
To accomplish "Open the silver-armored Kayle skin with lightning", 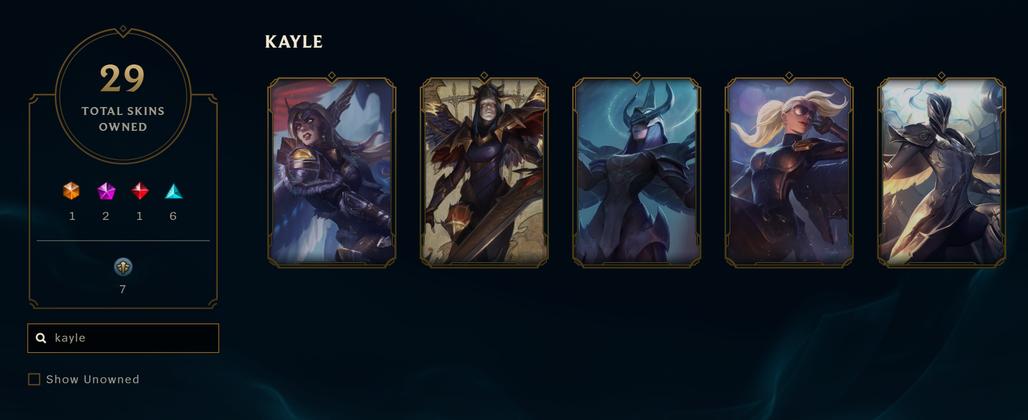I will 941,172.
